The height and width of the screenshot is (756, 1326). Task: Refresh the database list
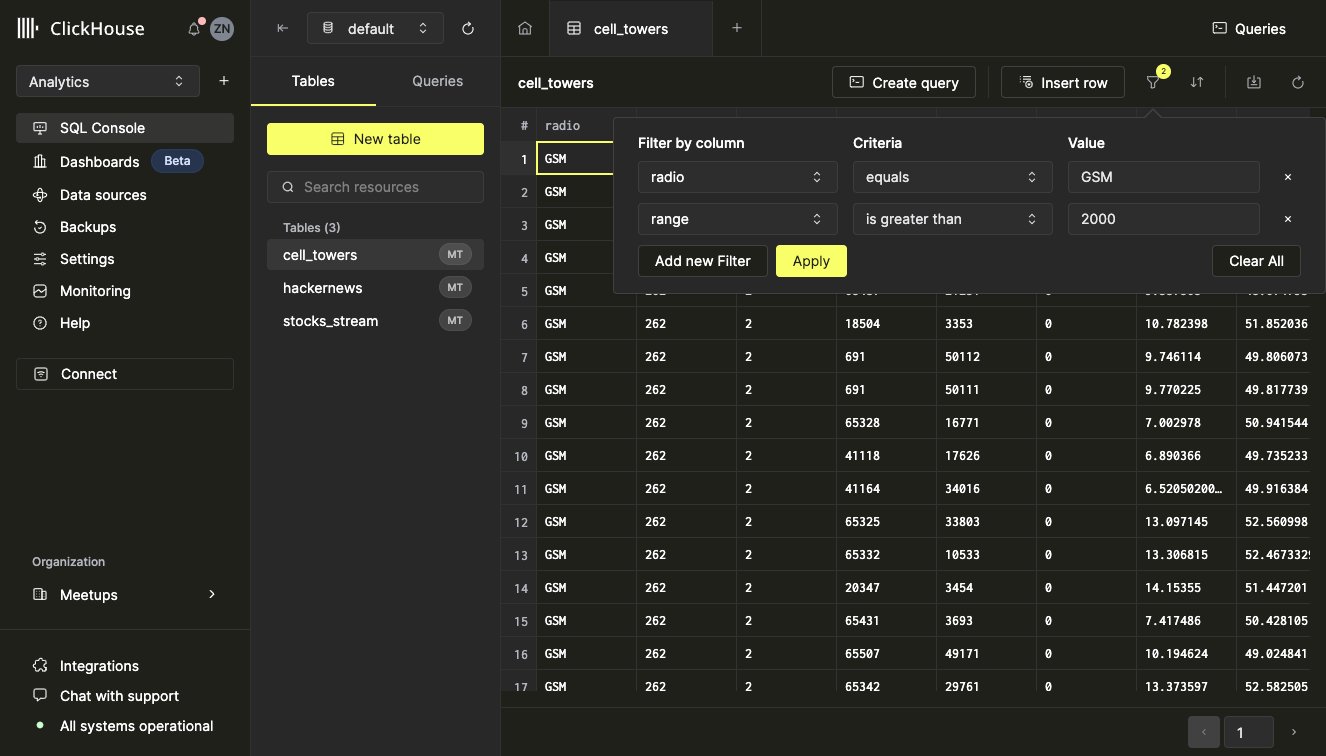(468, 29)
